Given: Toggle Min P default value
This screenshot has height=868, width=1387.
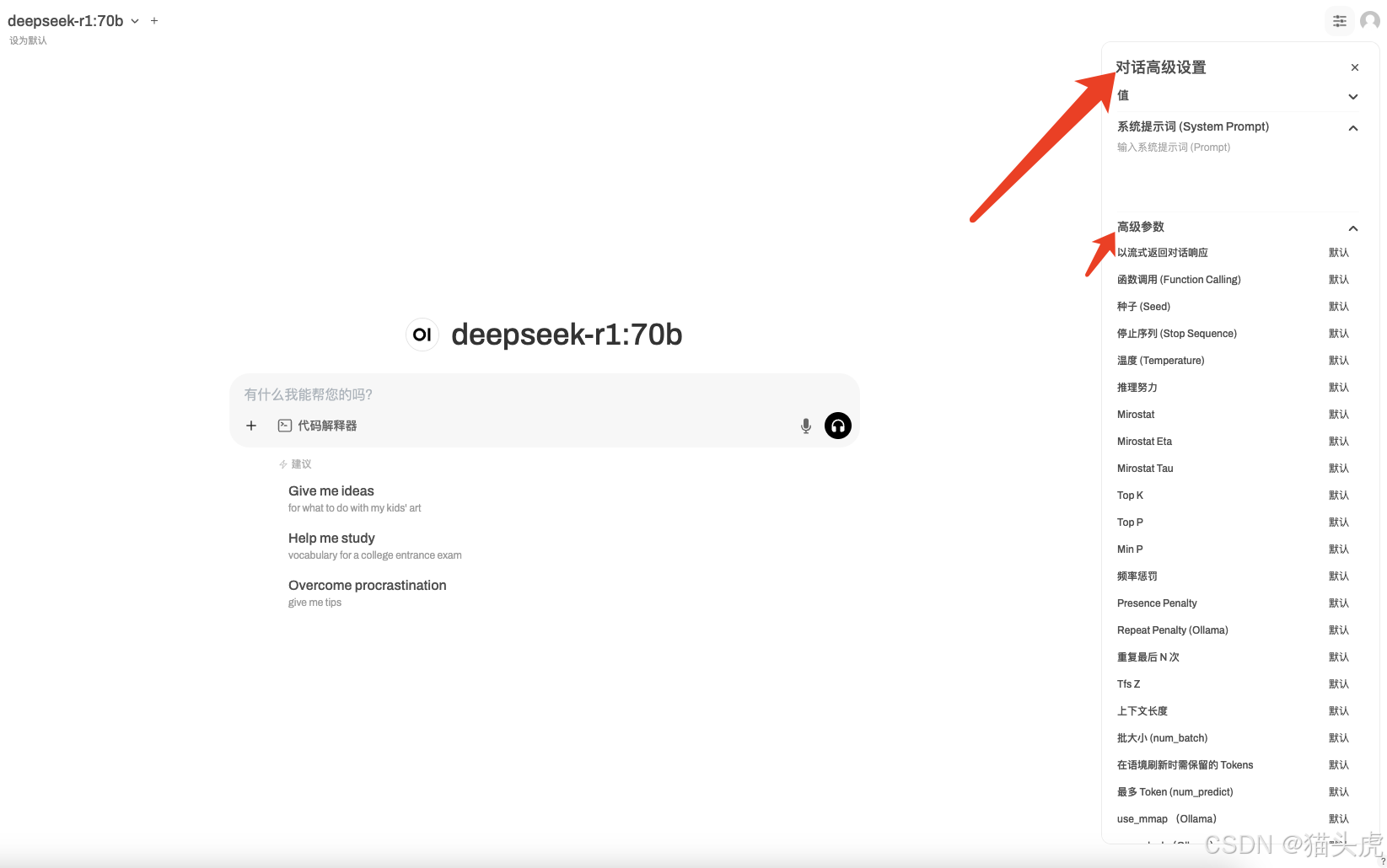Looking at the screenshot, I should (x=1339, y=549).
